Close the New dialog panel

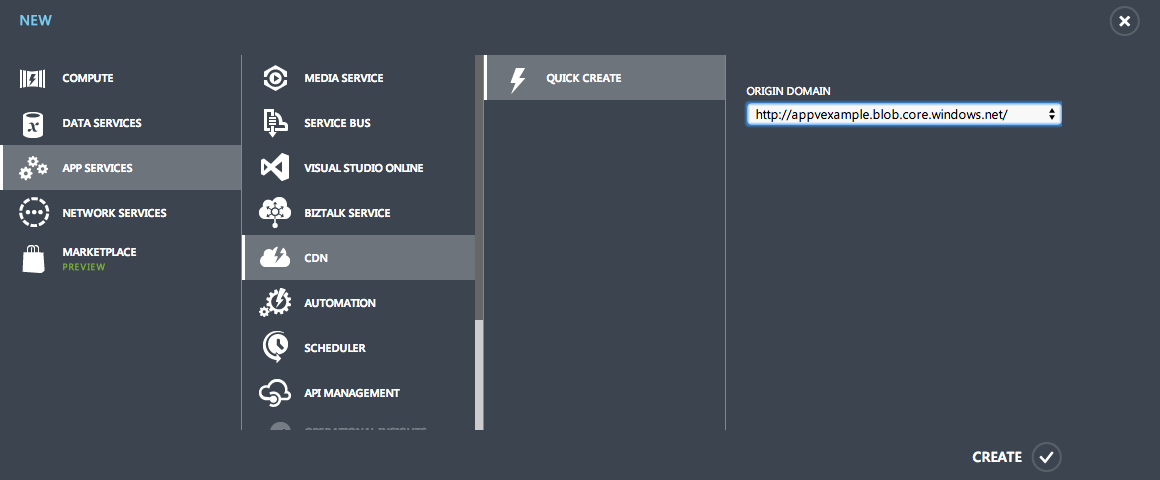[1124, 21]
